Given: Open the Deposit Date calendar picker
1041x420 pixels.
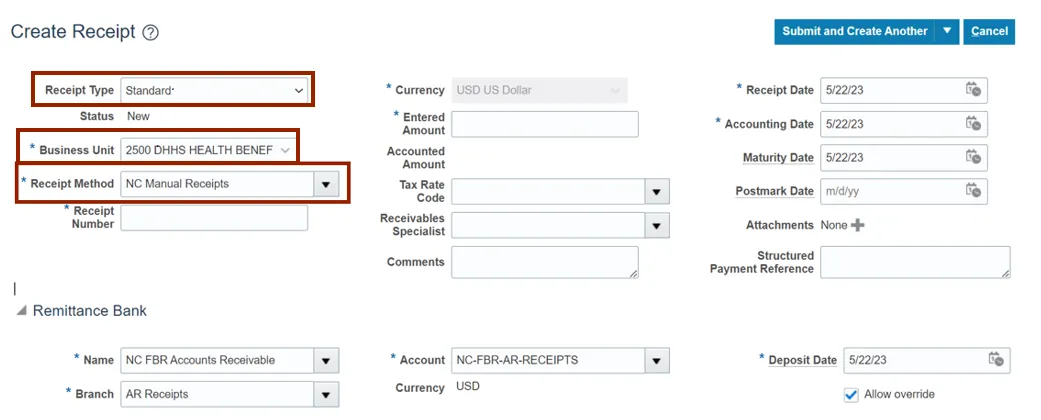Looking at the screenshot, I should coord(995,360).
